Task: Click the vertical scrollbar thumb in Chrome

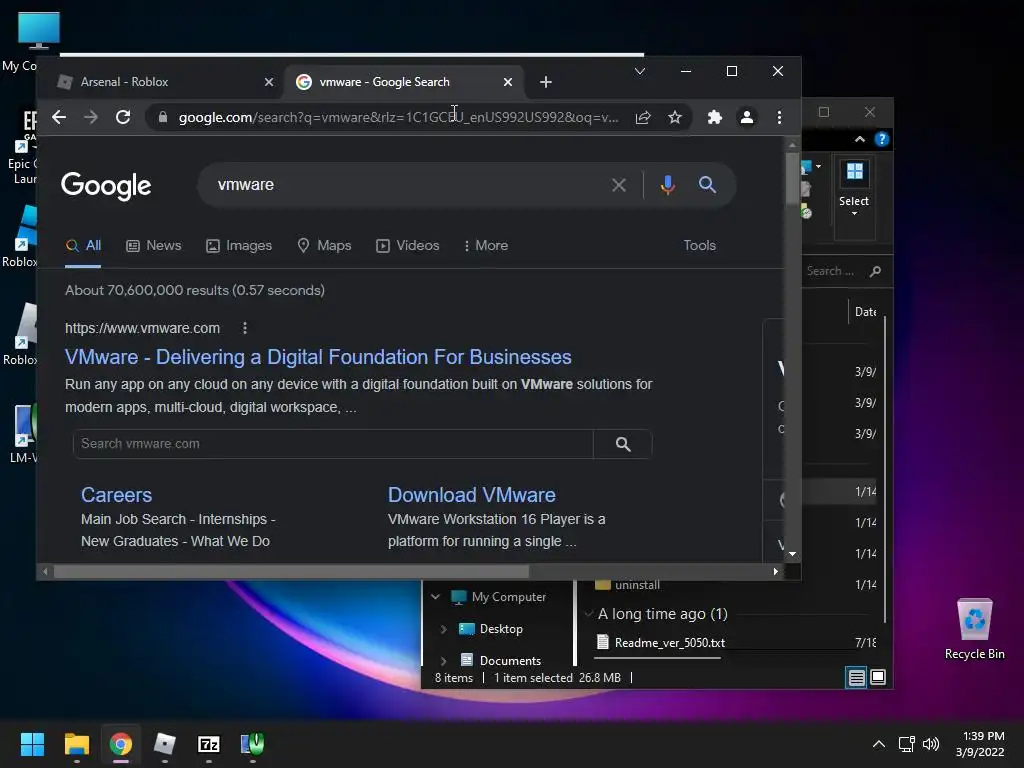Action: pyautogui.click(x=792, y=179)
